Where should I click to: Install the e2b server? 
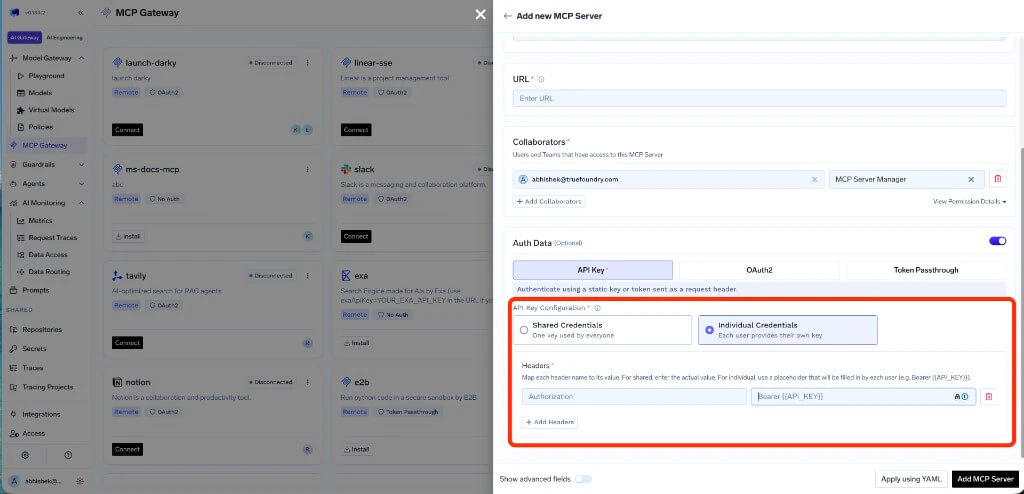pos(357,449)
